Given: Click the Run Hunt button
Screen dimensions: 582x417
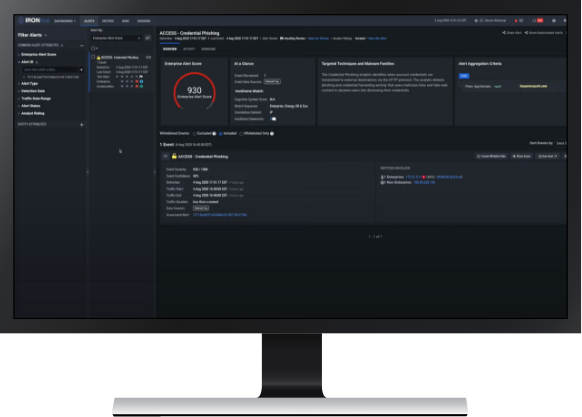Looking at the screenshot, I should [x=547, y=156].
